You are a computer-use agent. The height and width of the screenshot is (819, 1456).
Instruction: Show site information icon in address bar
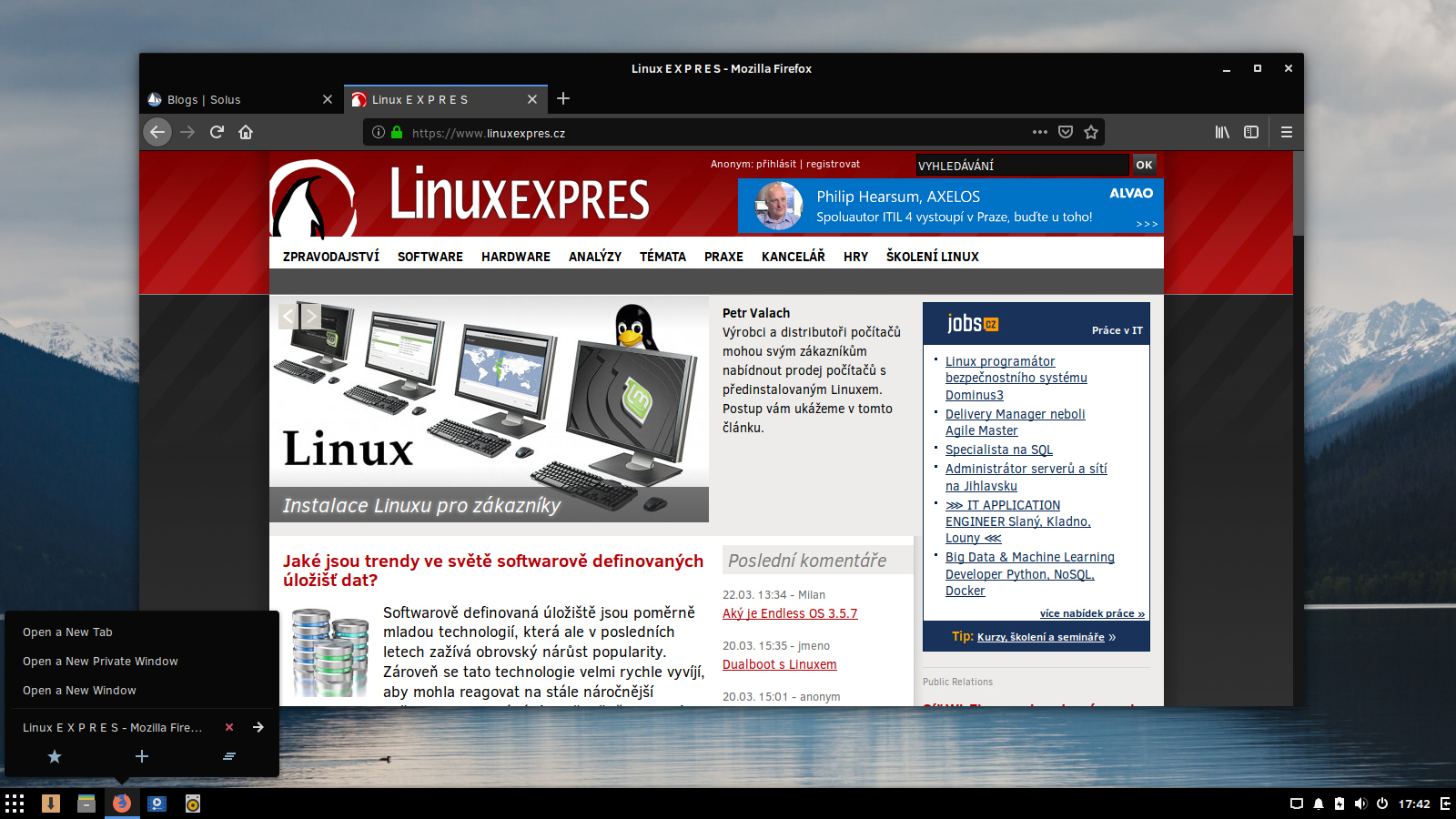(379, 132)
